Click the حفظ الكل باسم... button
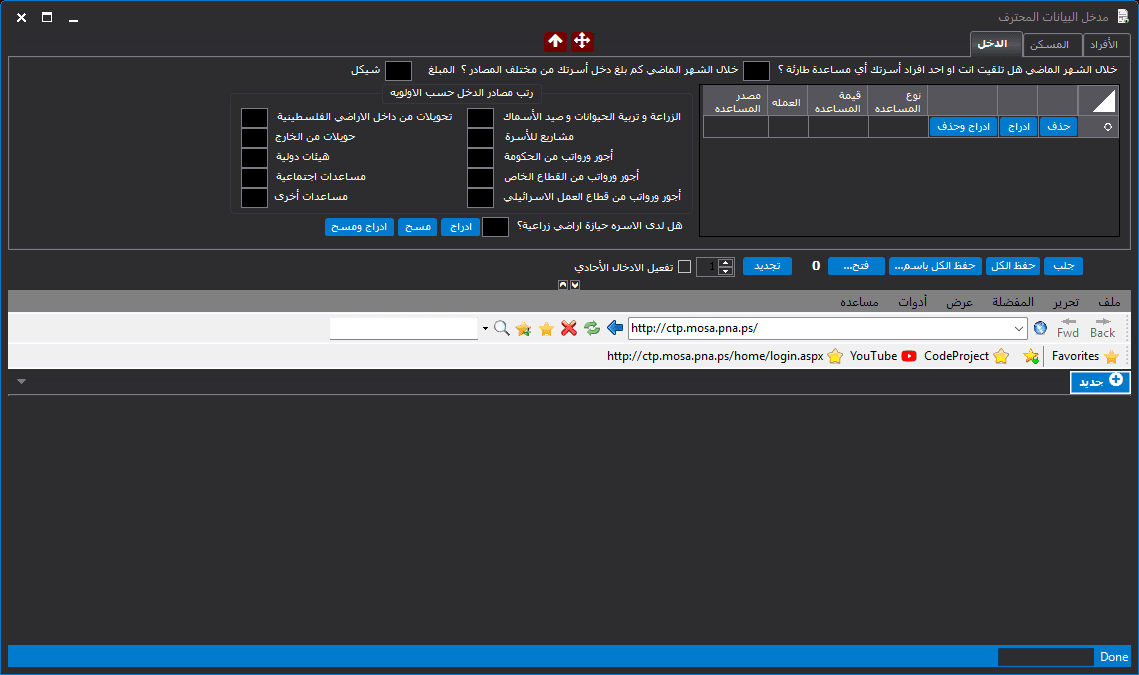The width and height of the screenshot is (1139, 675). 935,266
